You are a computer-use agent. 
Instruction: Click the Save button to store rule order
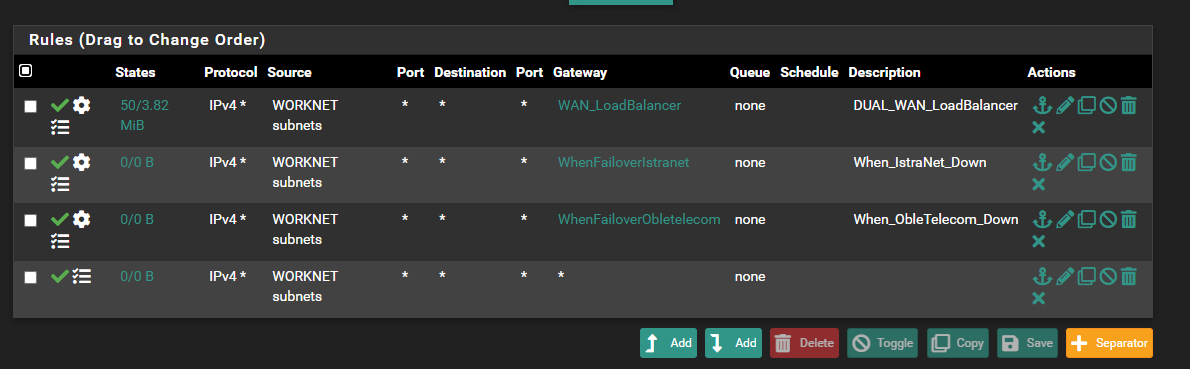tap(1027, 343)
